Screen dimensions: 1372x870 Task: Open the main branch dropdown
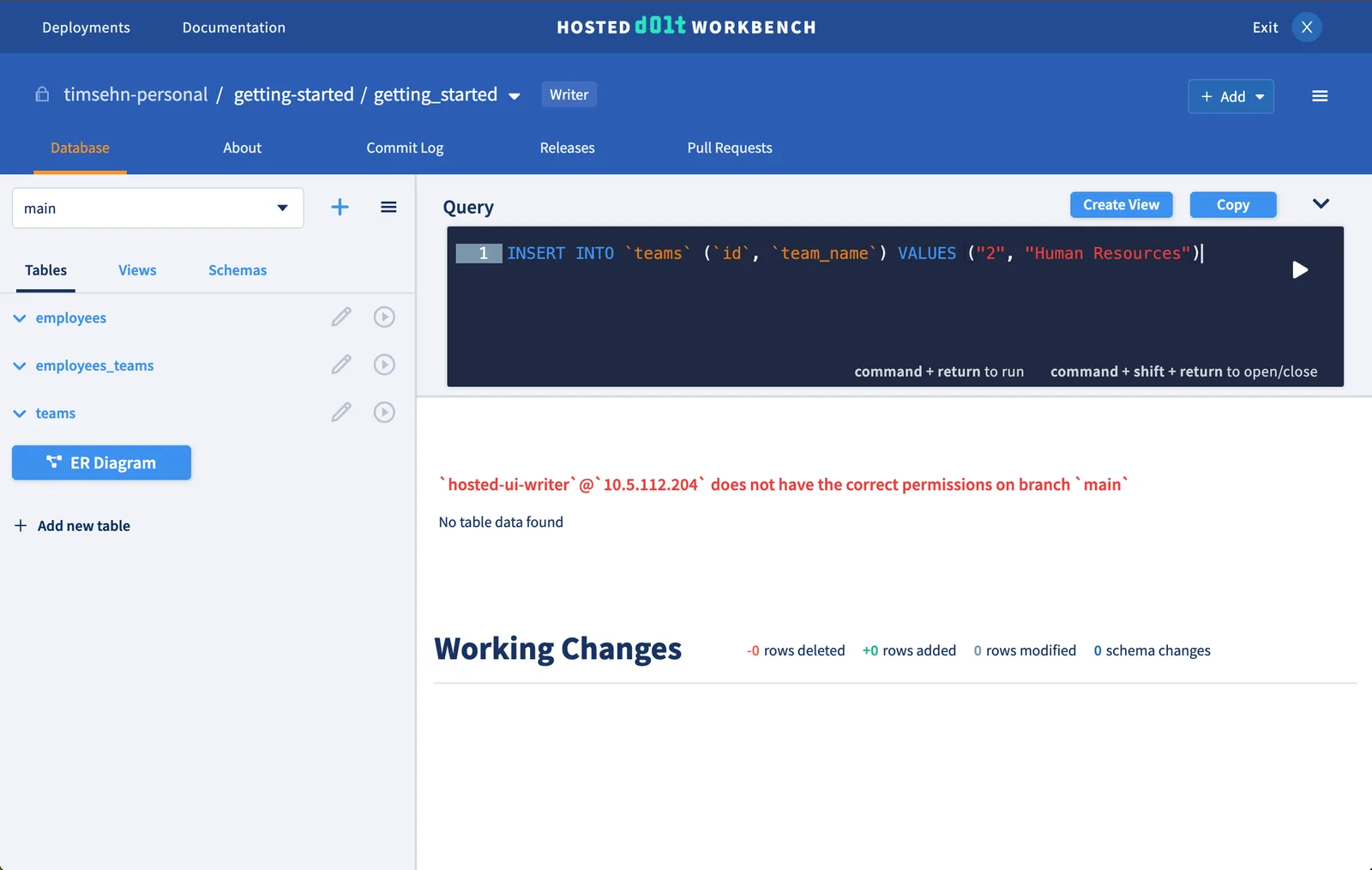tap(158, 208)
